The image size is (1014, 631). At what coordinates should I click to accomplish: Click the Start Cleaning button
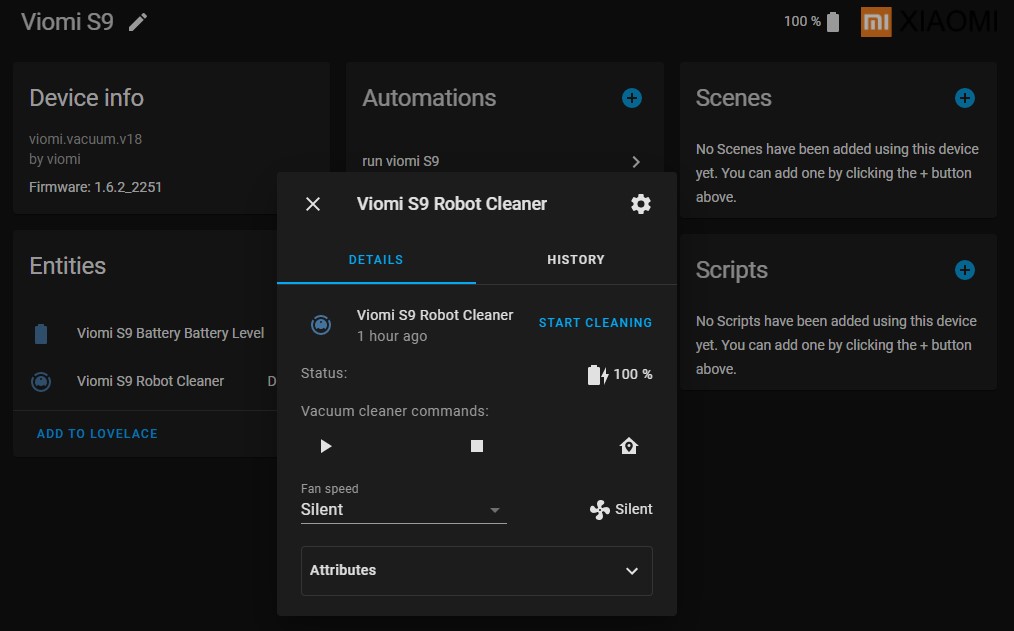595,323
